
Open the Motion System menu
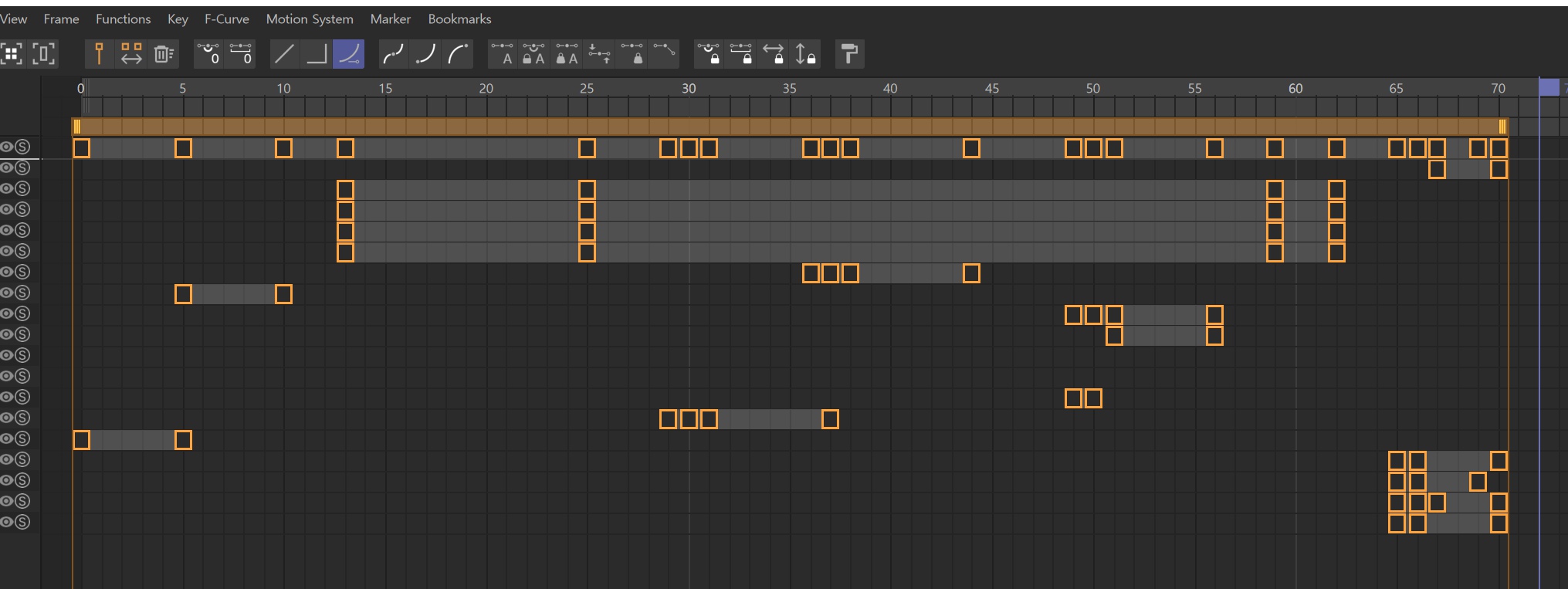click(x=310, y=19)
